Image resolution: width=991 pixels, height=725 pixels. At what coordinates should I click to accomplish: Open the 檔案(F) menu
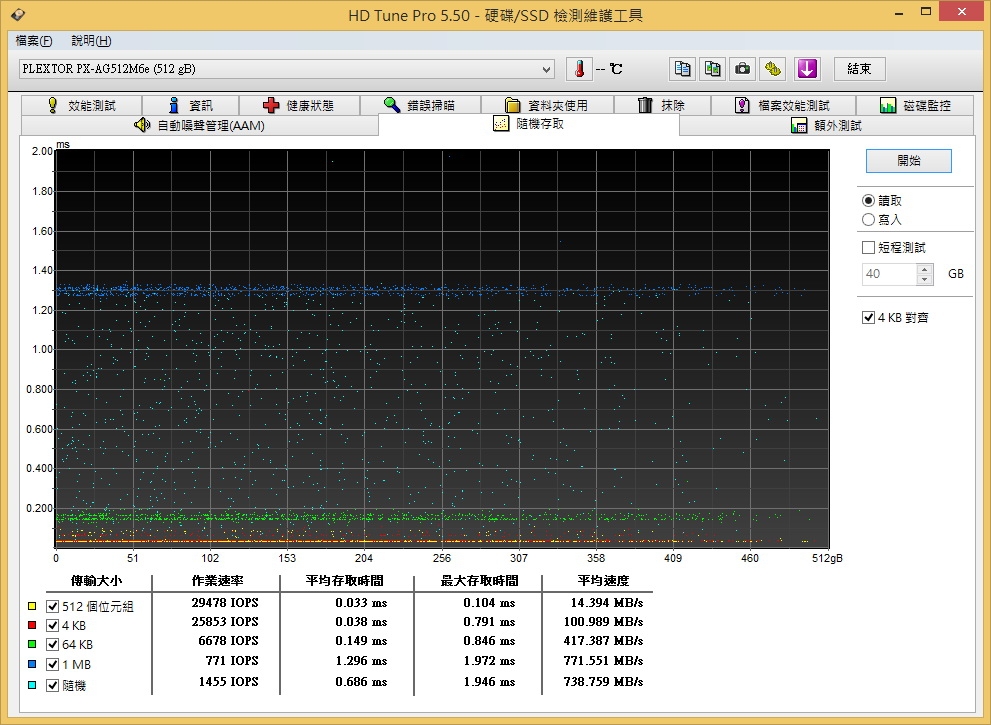[33, 40]
